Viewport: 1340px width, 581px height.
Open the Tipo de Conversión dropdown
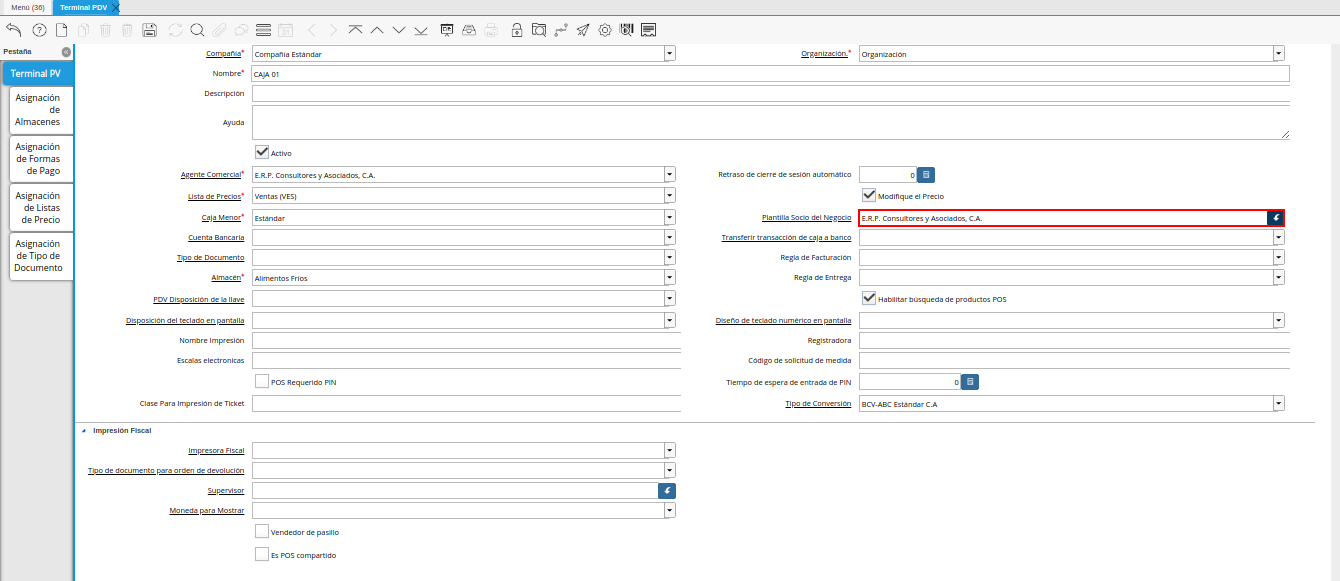[x=1278, y=403]
